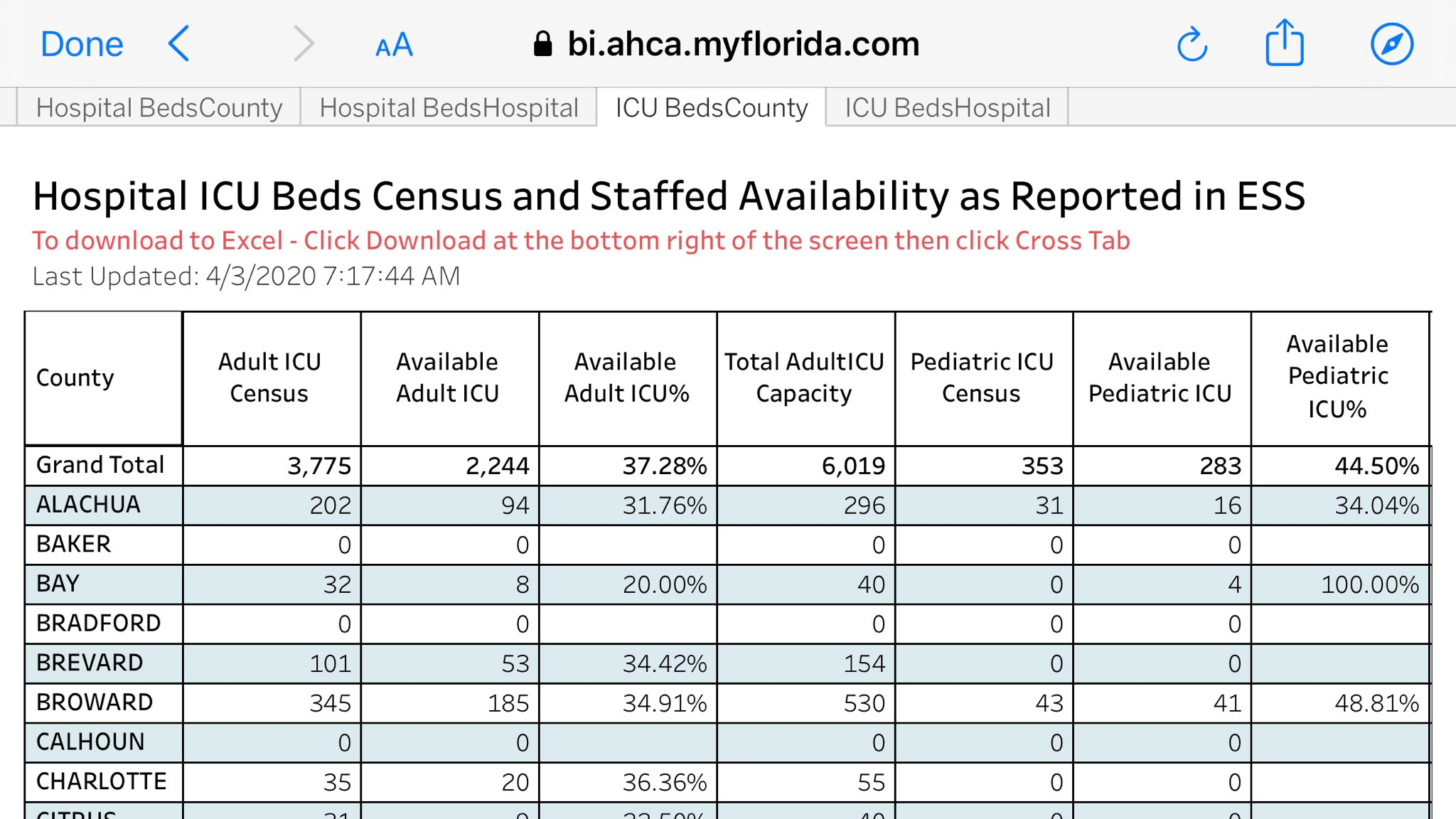This screenshot has width=1456, height=819.
Task: Open page in Safari compass icon
Action: 1391,44
